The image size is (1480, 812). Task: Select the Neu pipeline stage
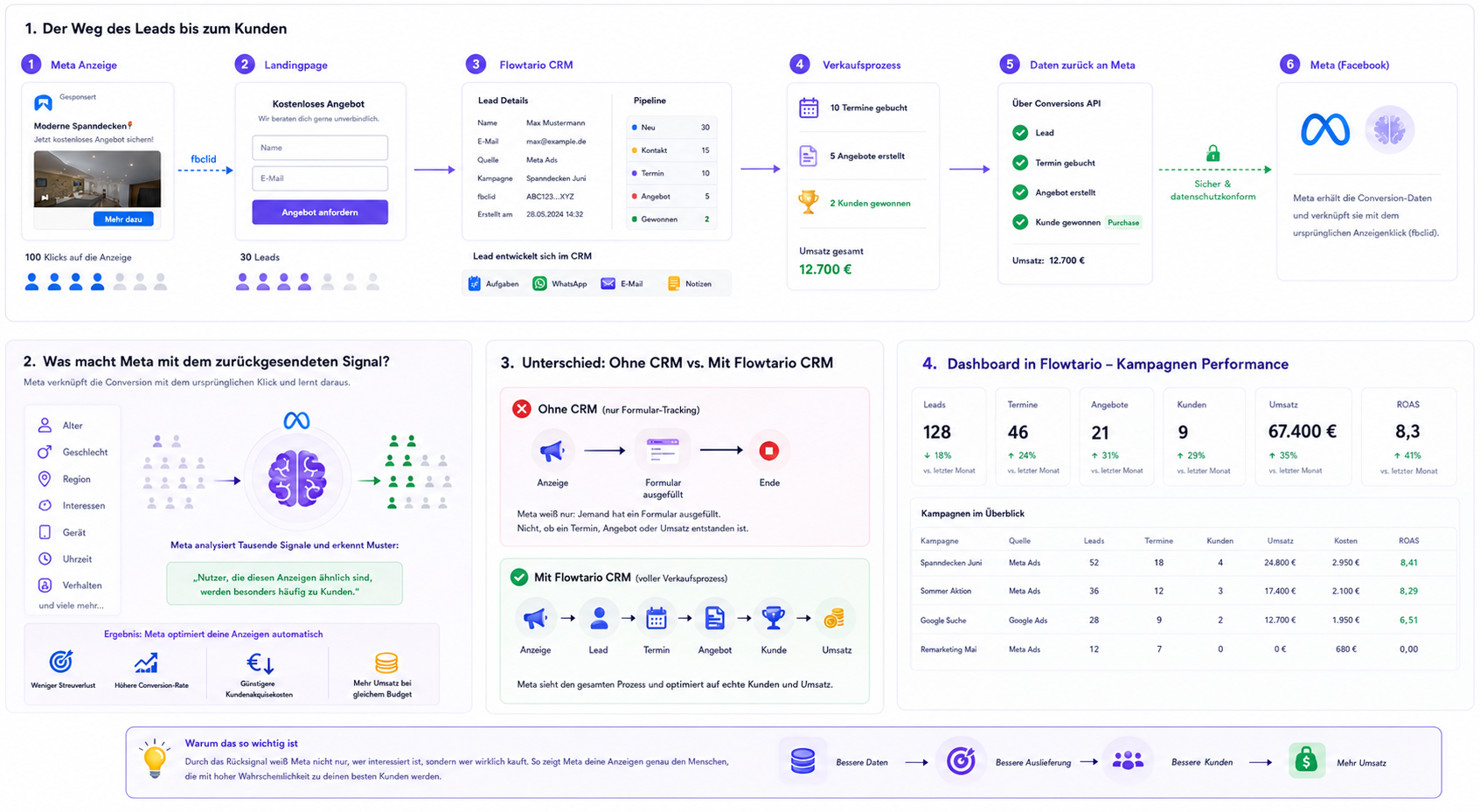click(671, 128)
